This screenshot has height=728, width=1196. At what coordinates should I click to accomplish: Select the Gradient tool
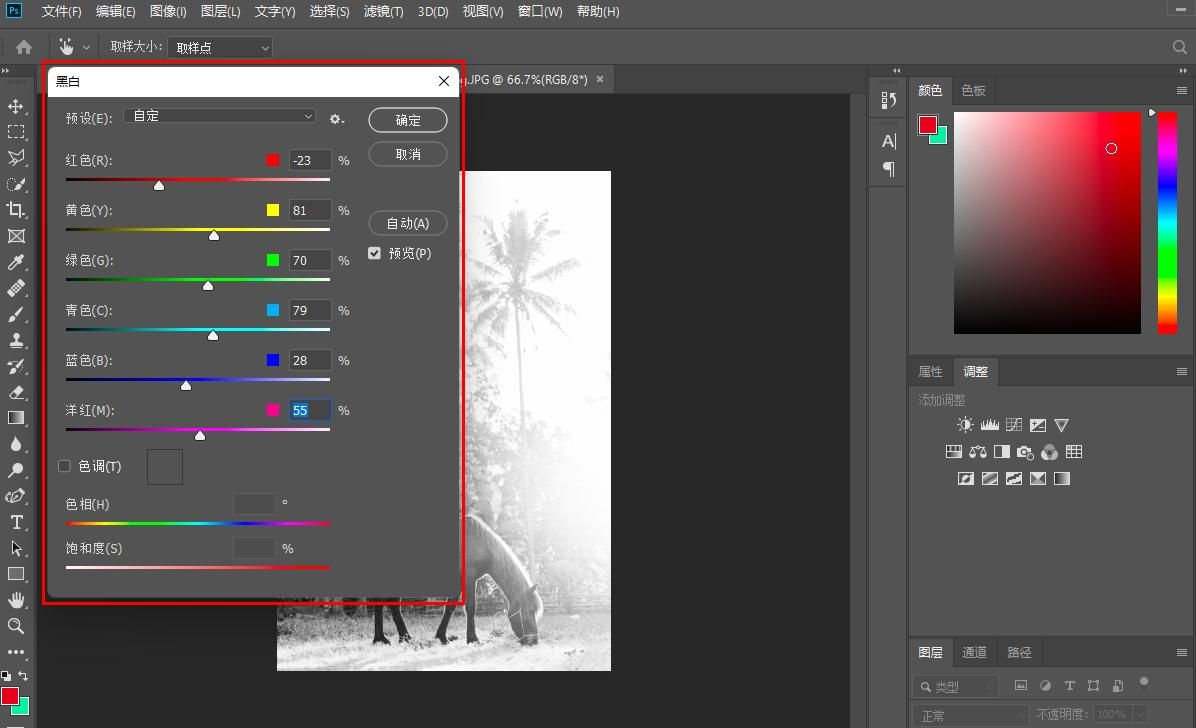tap(16, 418)
